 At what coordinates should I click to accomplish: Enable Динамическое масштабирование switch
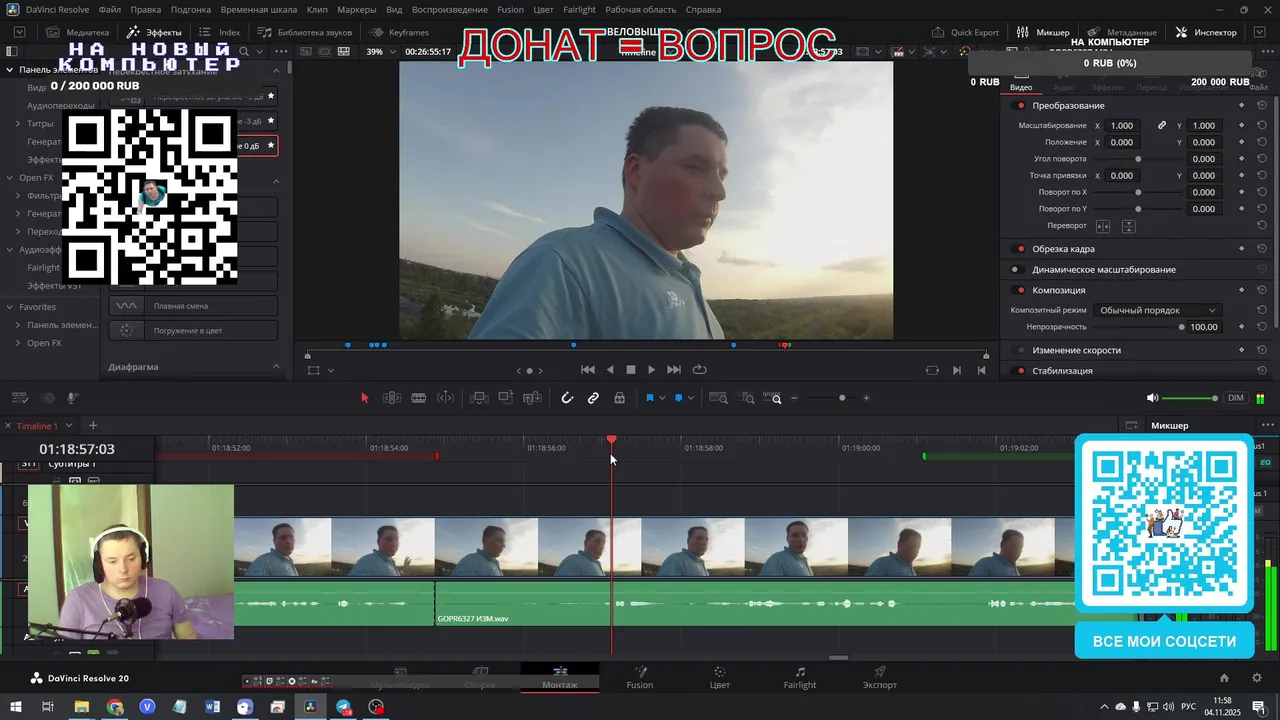click(1016, 269)
